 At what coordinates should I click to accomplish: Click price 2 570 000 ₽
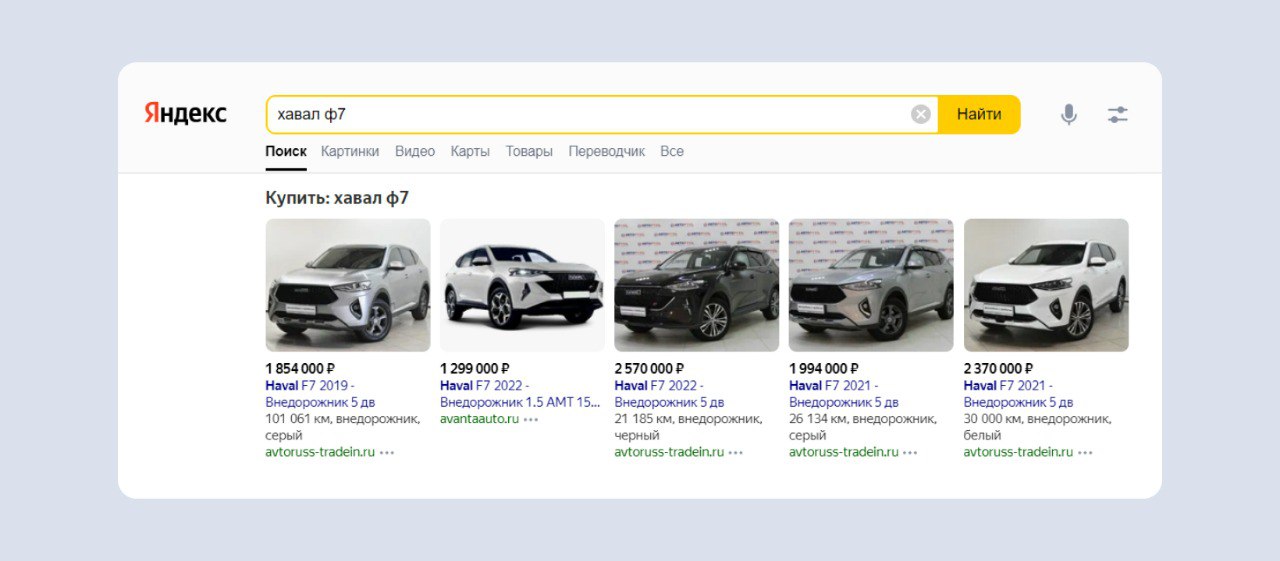649,369
